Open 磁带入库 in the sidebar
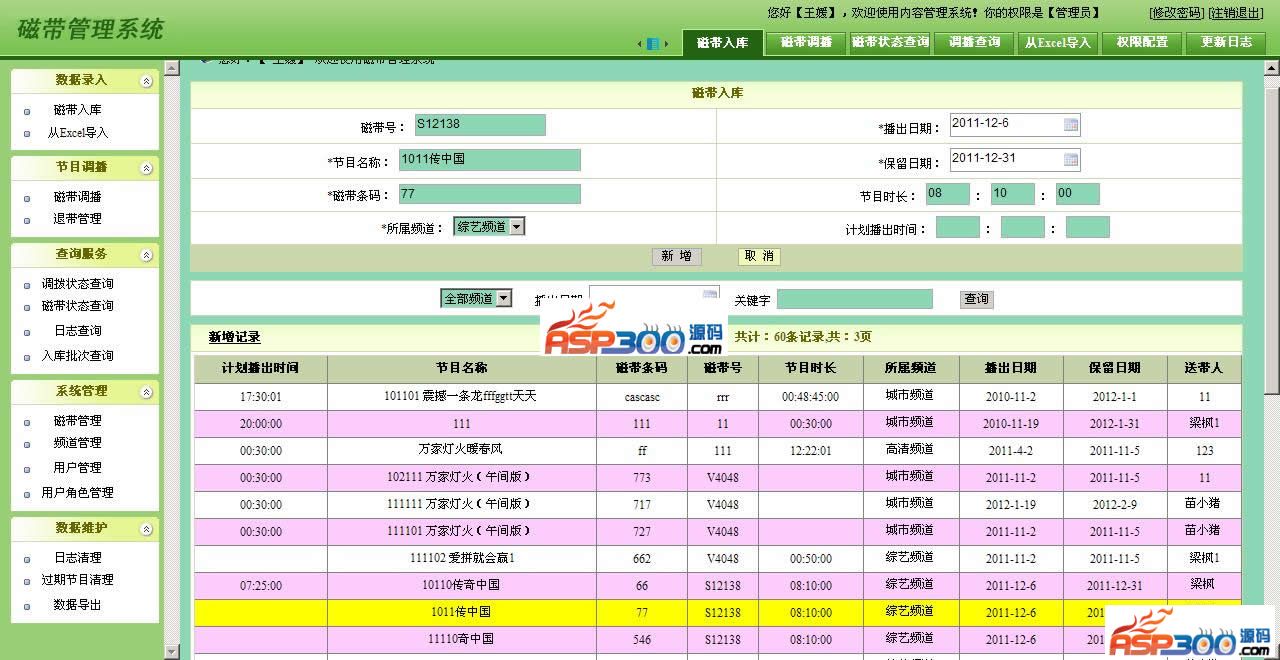Image resolution: width=1280 pixels, height=660 pixels. 78,110
